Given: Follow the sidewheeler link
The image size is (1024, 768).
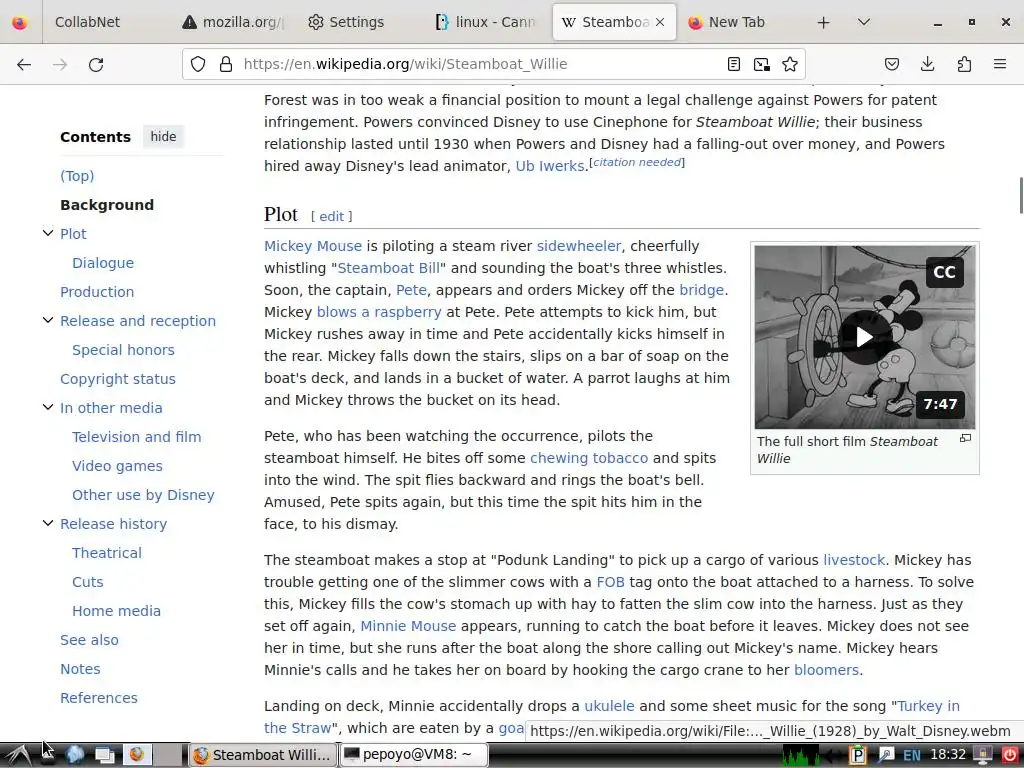Looking at the screenshot, I should (x=579, y=246).
